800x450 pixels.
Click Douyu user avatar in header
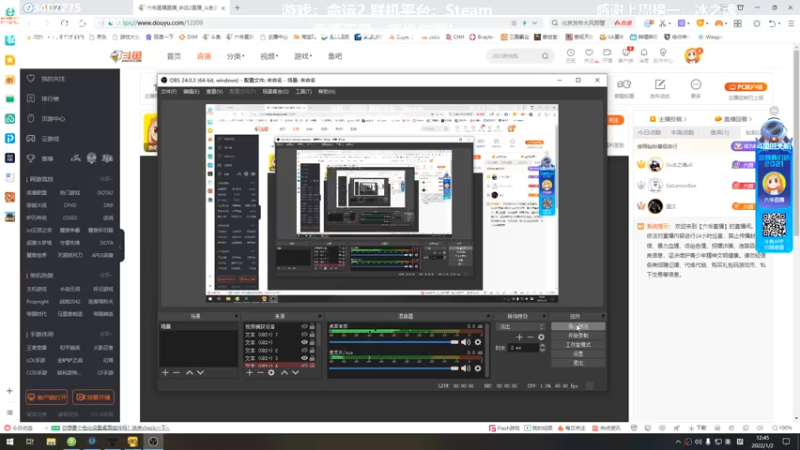pos(692,56)
